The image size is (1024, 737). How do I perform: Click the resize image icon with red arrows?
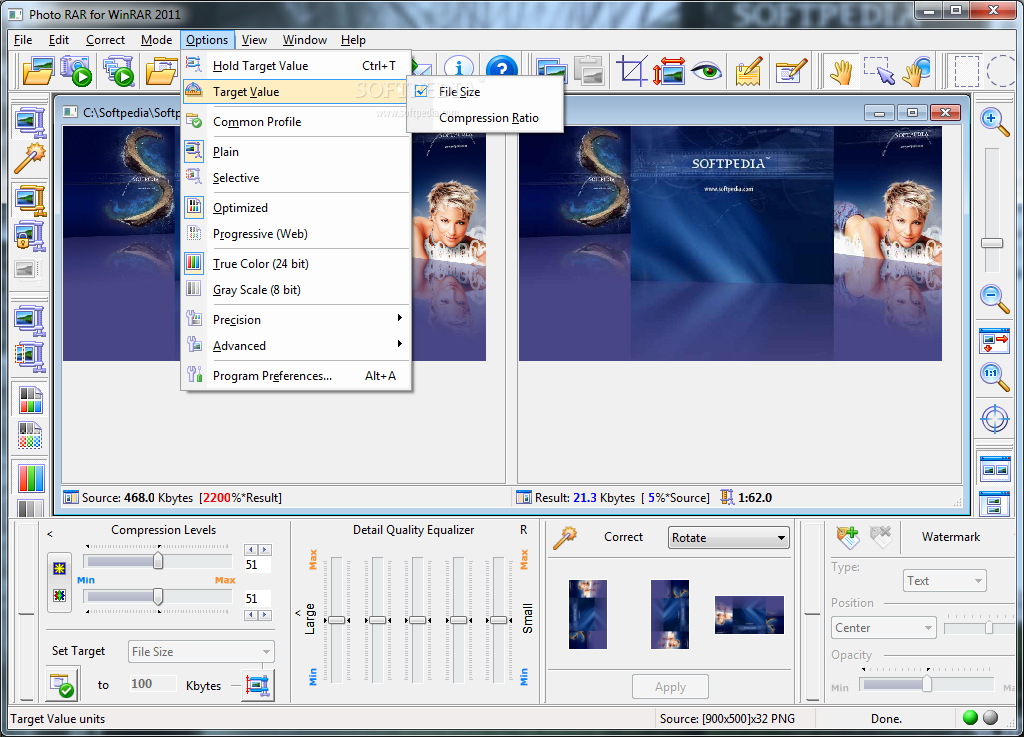click(669, 71)
